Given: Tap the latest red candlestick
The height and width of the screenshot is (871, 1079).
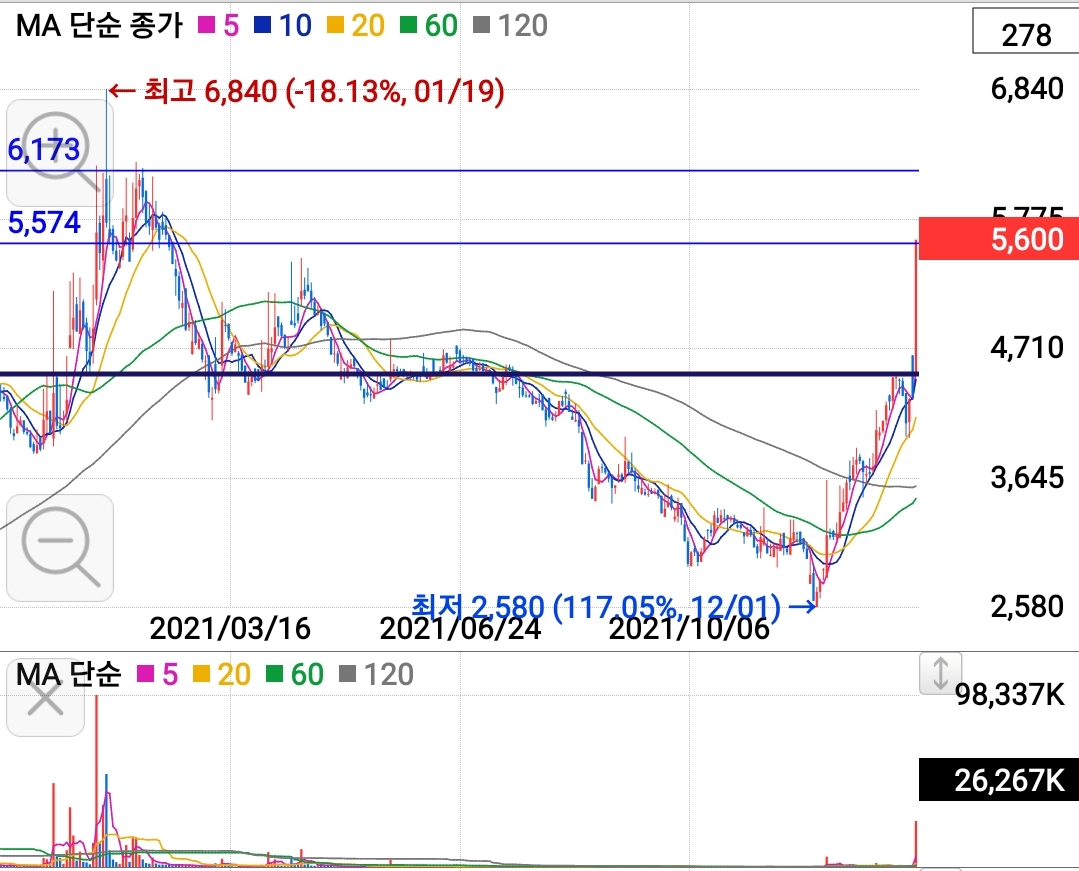Looking at the screenshot, I should 916,308.
